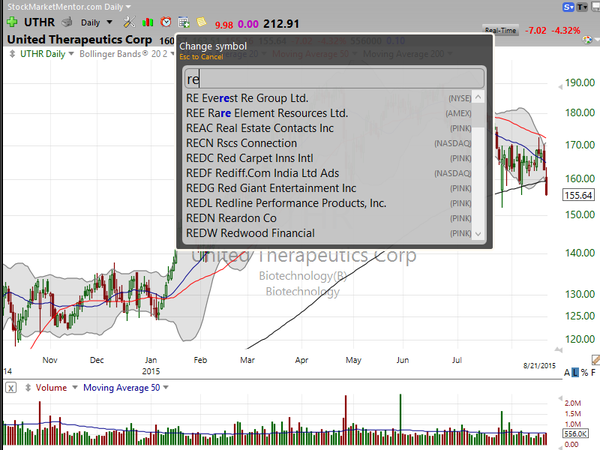
Task: Click the scroll-up arrow in the symbol list
Action: tap(478, 97)
